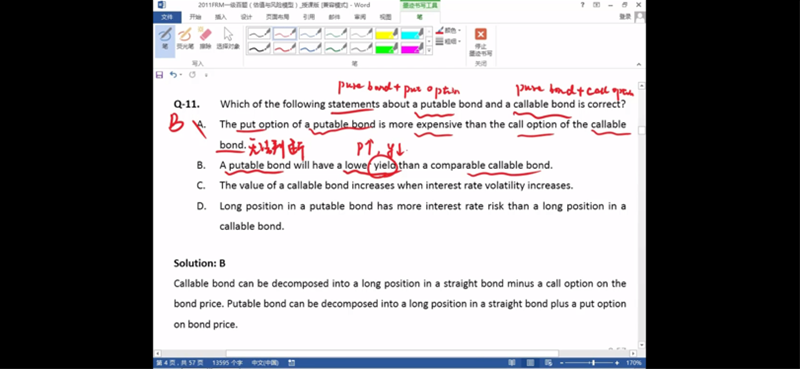
Task: Click the Sign in (登录) link
Action: pyautogui.click(x=625, y=17)
